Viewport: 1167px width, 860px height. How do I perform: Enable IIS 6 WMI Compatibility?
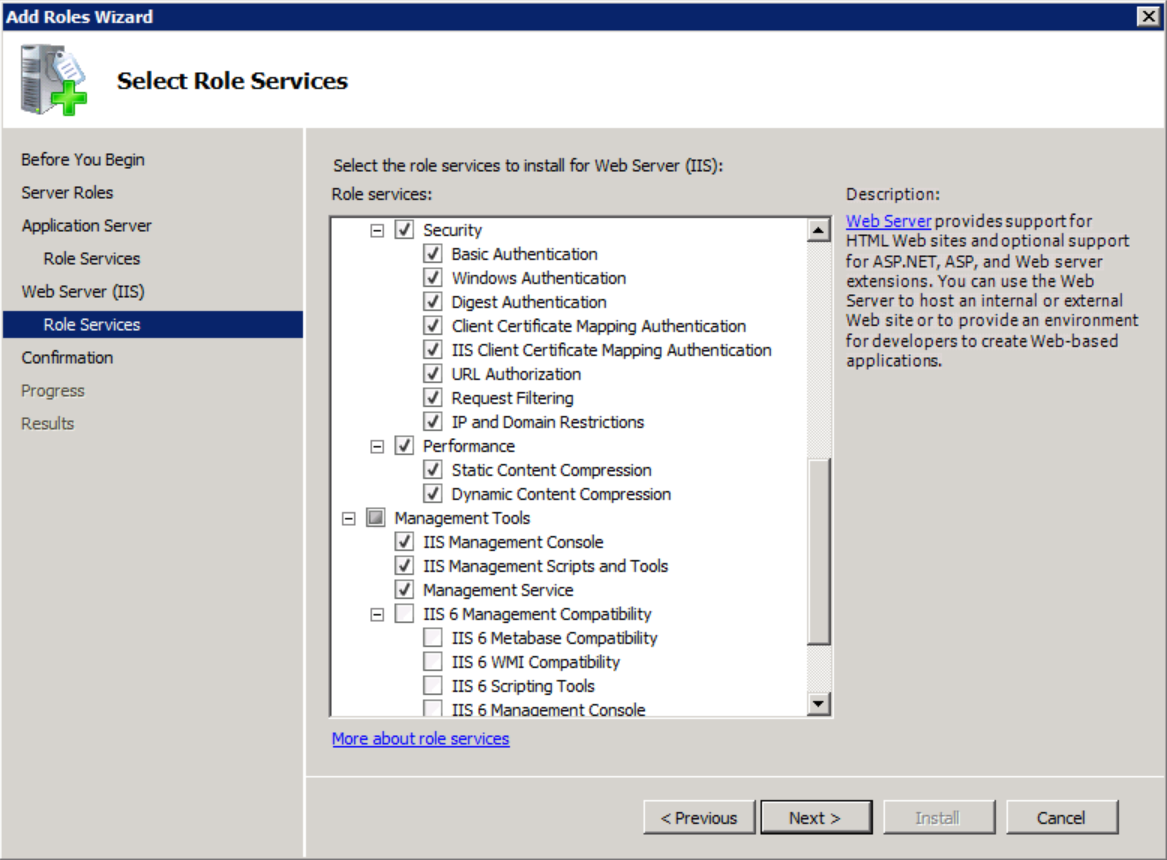coord(432,661)
